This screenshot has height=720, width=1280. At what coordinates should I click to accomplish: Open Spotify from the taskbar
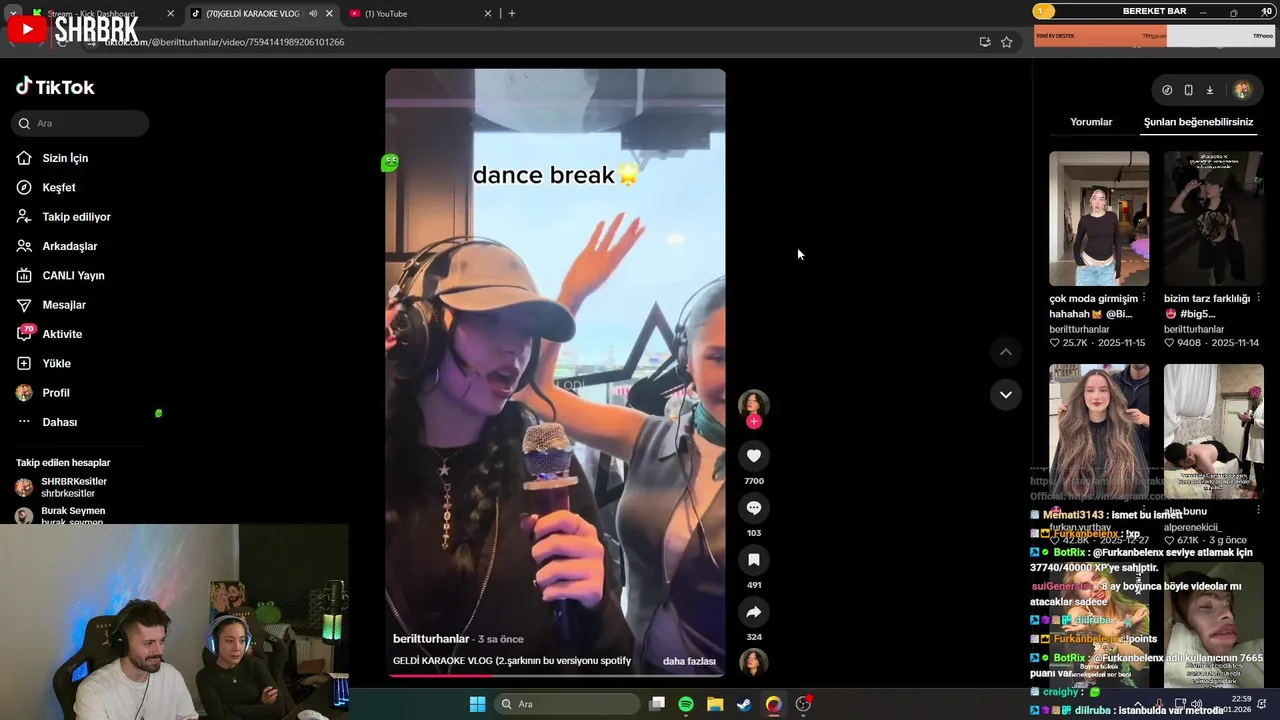coord(686,704)
